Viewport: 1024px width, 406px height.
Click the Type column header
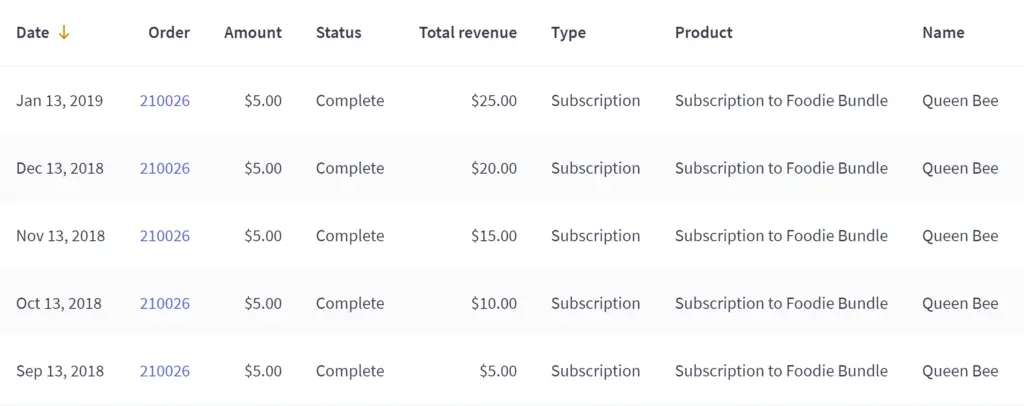(x=568, y=33)
